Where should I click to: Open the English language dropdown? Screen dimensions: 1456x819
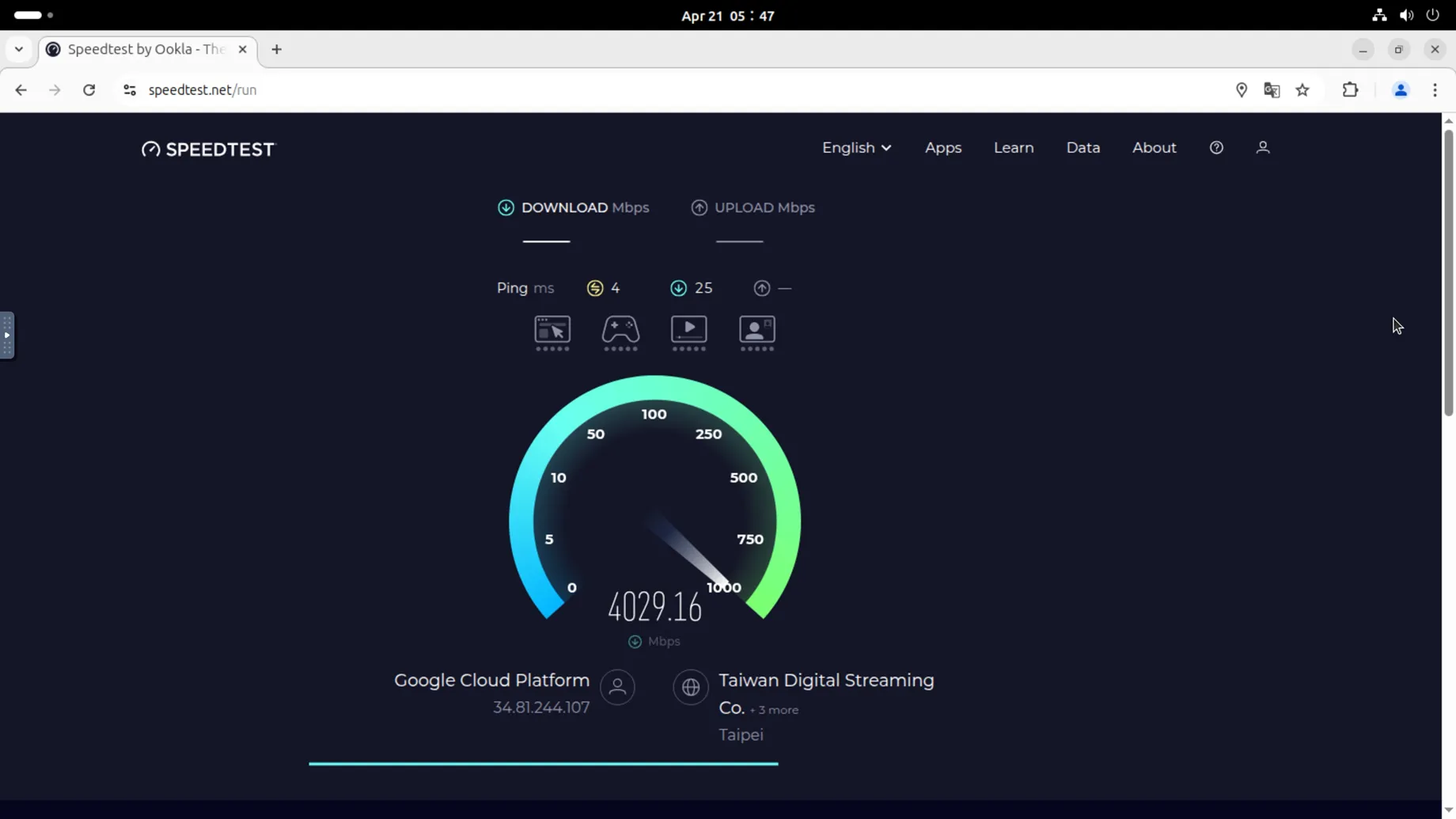(x=856, y=147)
